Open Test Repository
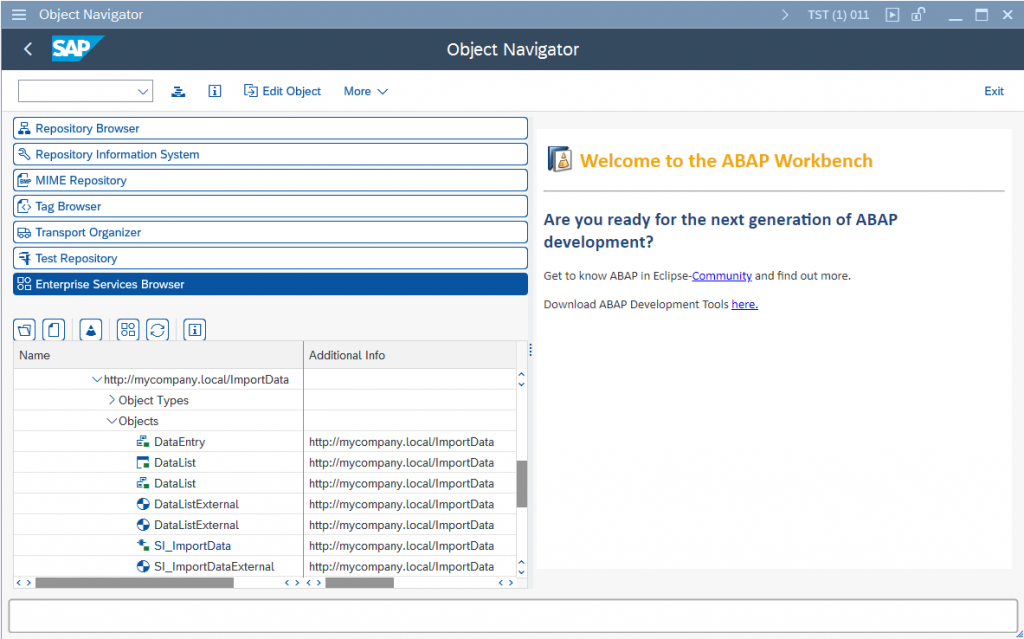1024x639 pixels. point(270,258)
